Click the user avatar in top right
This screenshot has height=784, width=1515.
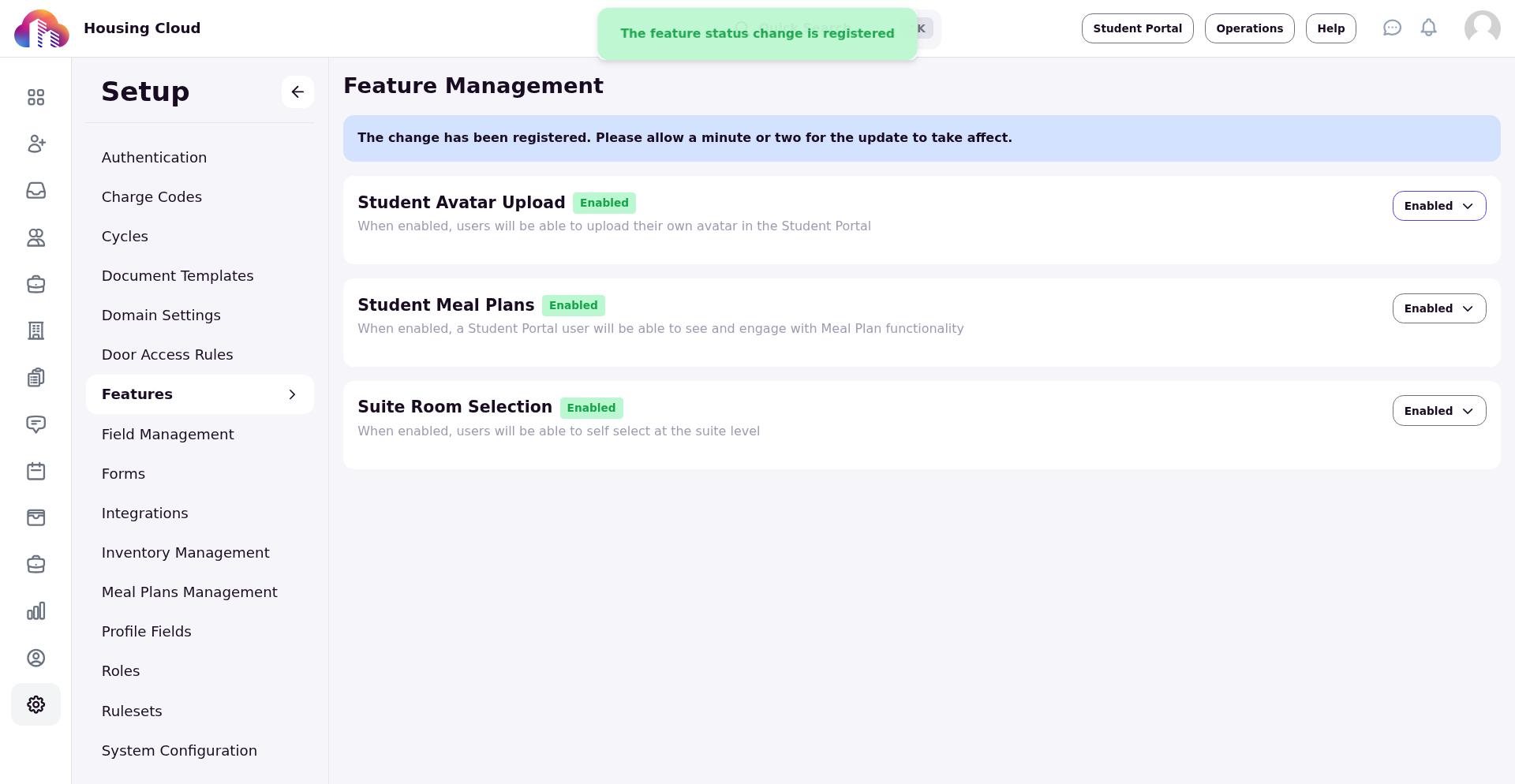coord(1482,28)
